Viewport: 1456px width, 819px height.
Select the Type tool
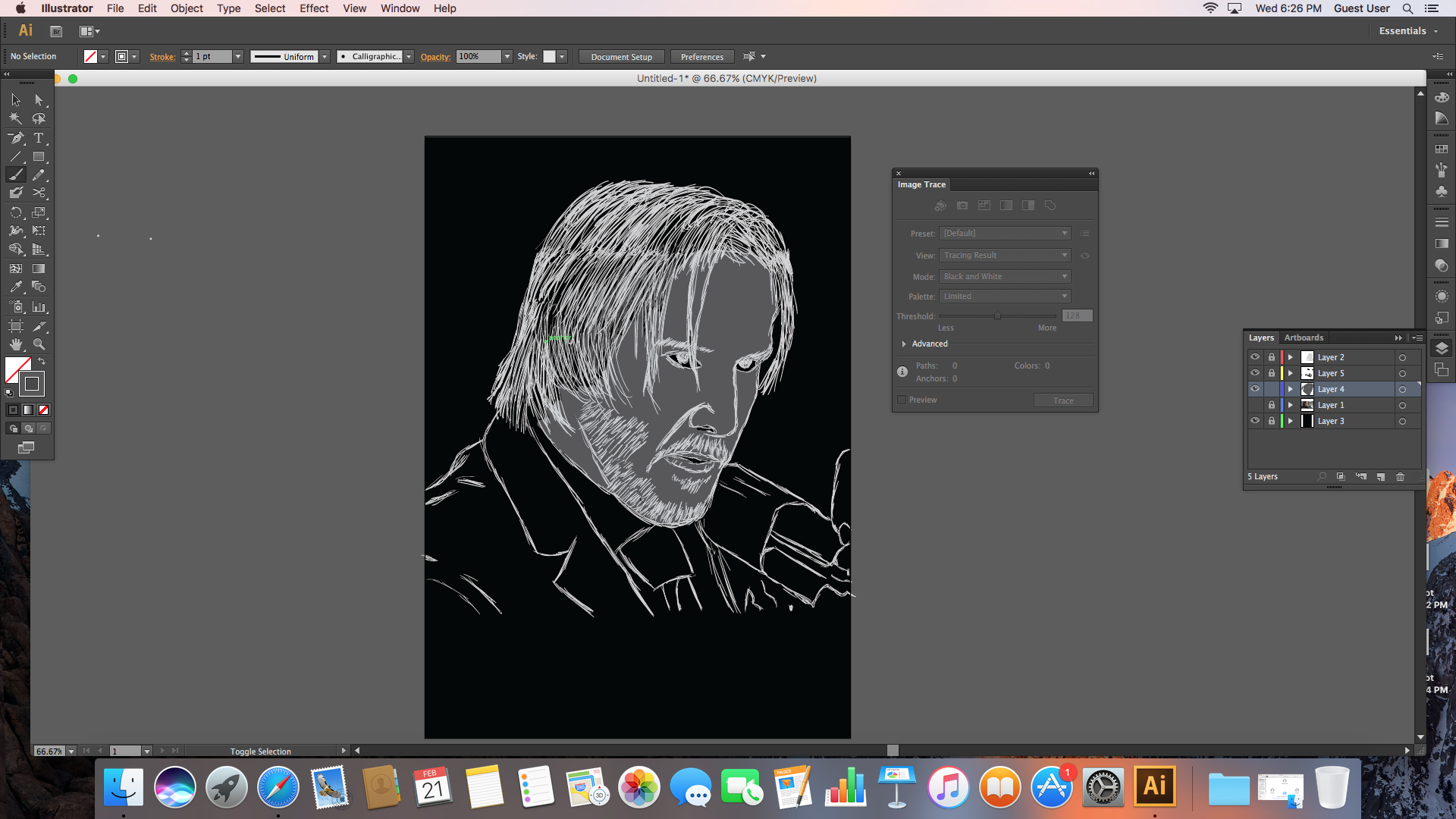38,138
